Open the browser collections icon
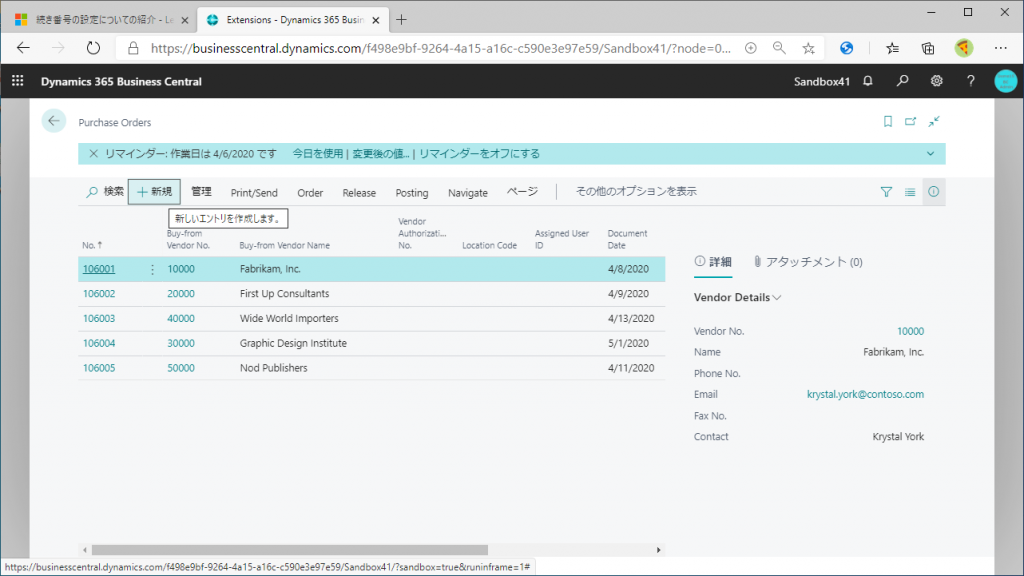The width and height of the screenshot is (1024, 576). [927, 48]
